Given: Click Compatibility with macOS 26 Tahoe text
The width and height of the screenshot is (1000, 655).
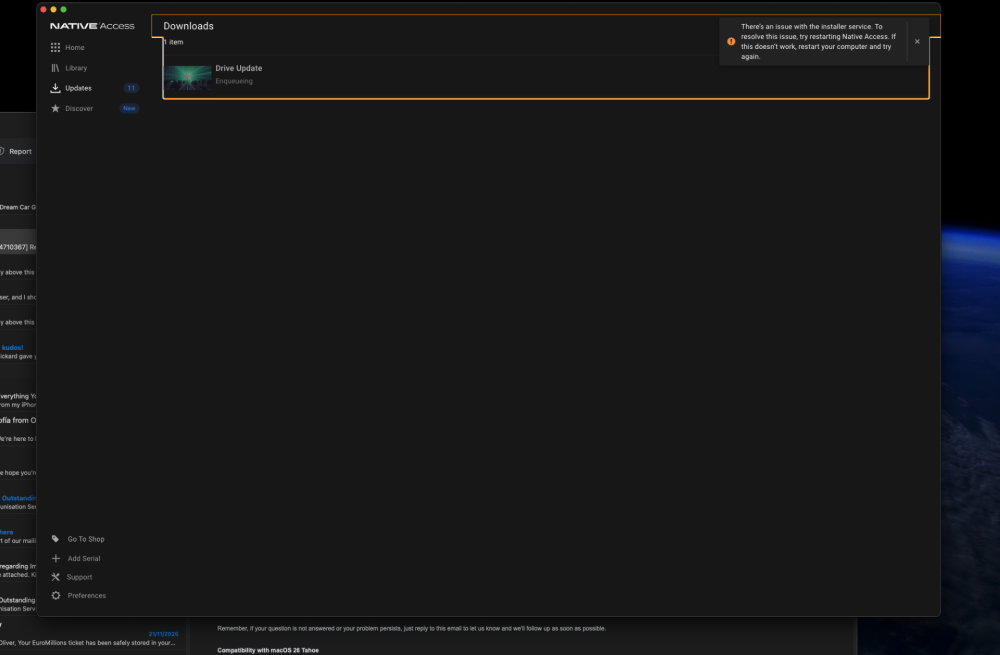Looking at the screenshot, I should click(268, 651).
